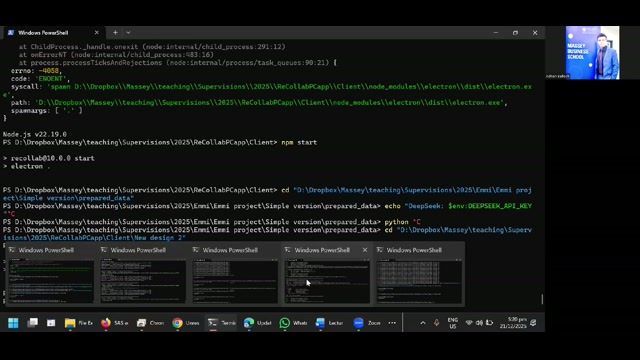The image size is (640, 360).
Task: Select the first Windows PowerShell preview thumbnail
Action: [x=51, y=275]
